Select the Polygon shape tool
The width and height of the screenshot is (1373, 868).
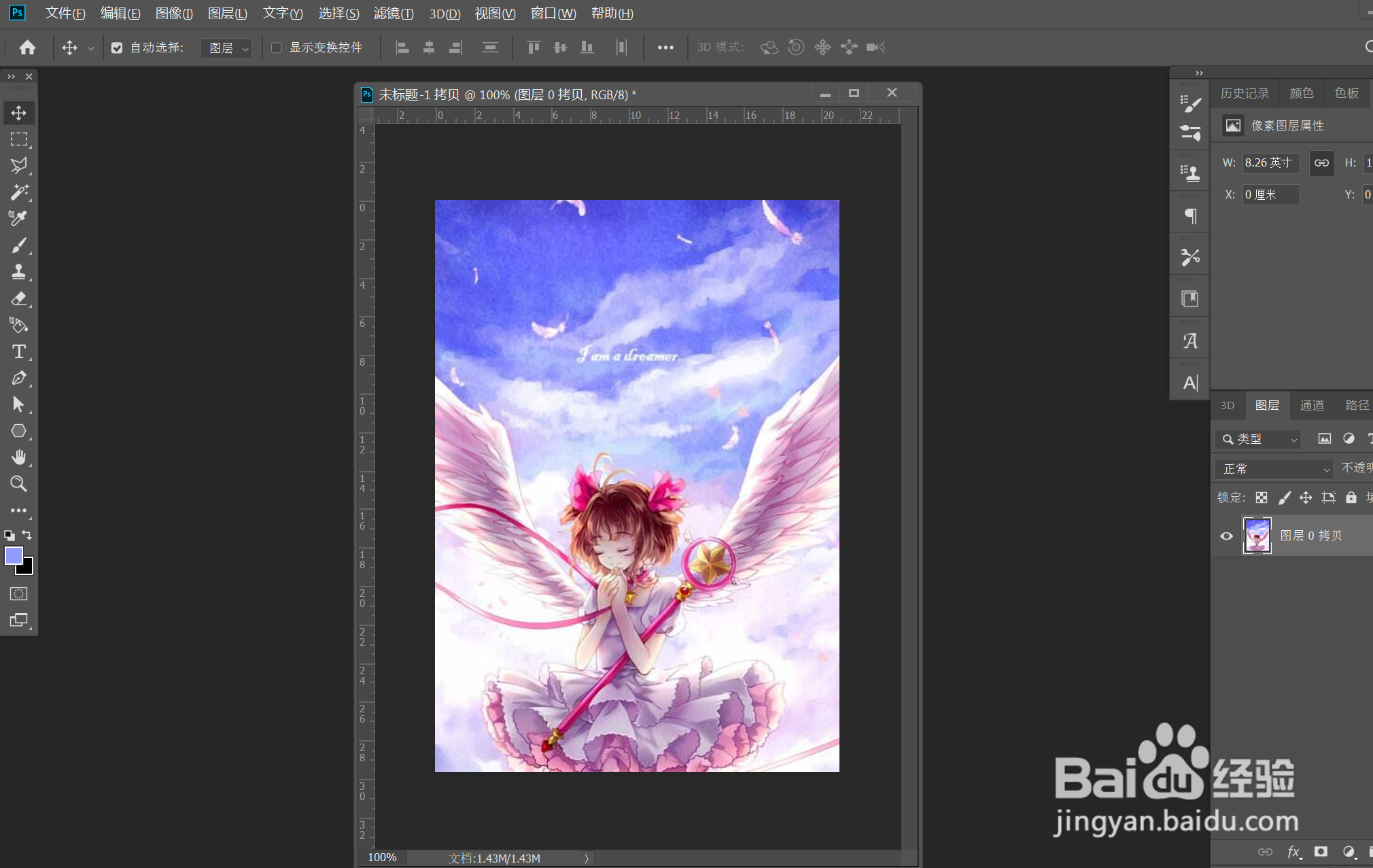(18, 431)
